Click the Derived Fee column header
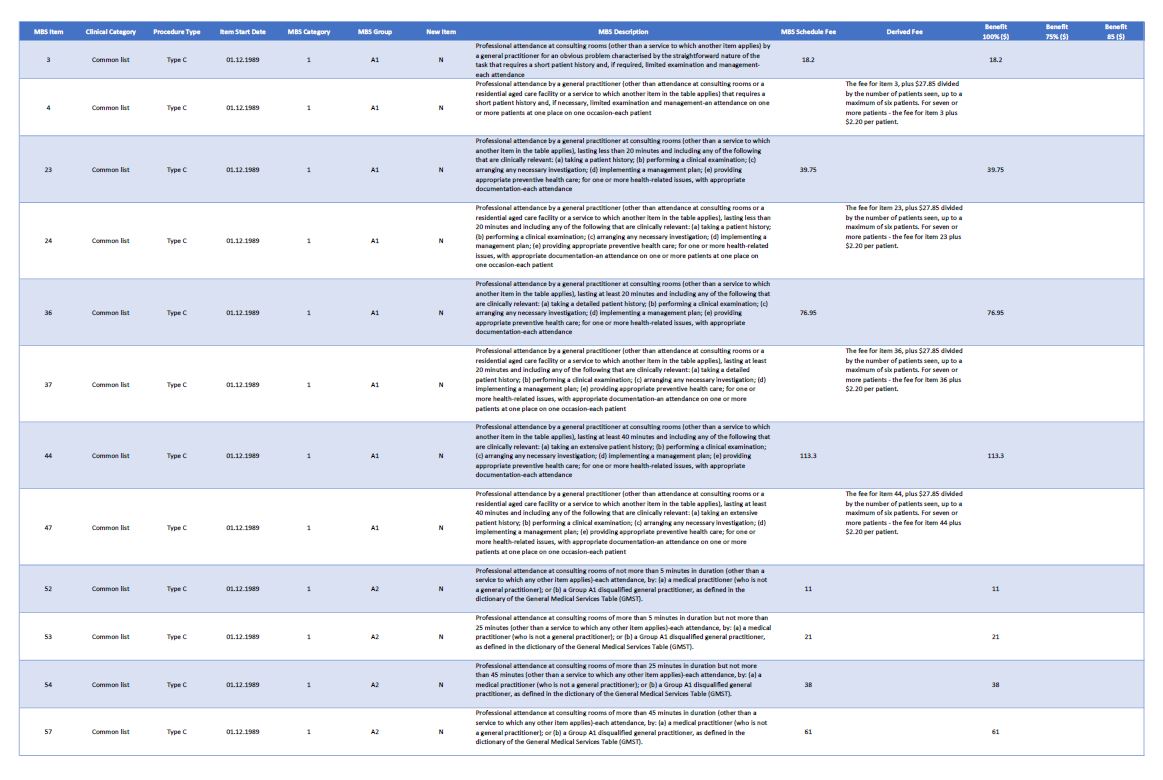Viewport: 1163px width, 780px height. click(904, 32)
